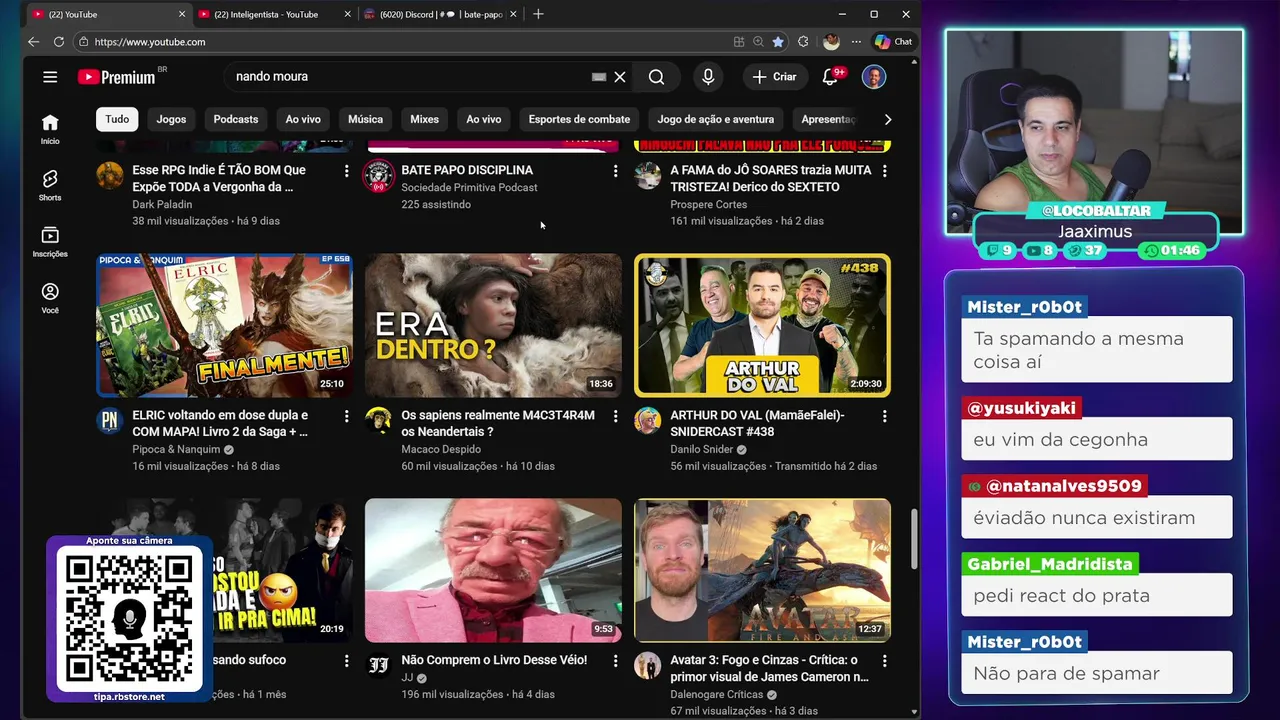Open options menu for JÔ SOARES video
This screenshot has width=1280, height=720.
884,171
